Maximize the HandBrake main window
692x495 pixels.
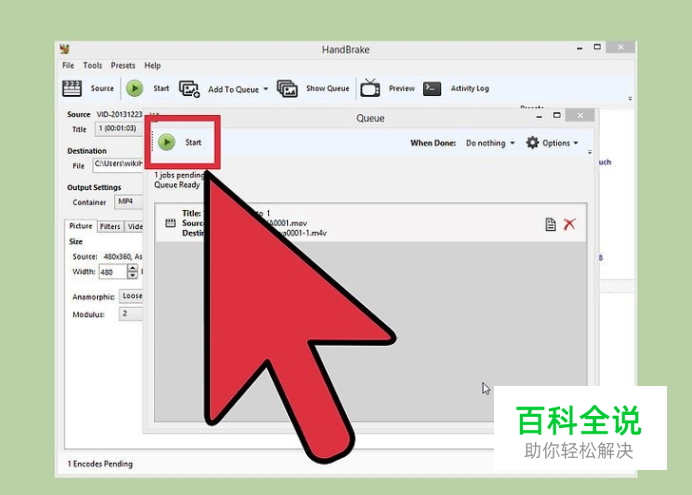(597, 47)
